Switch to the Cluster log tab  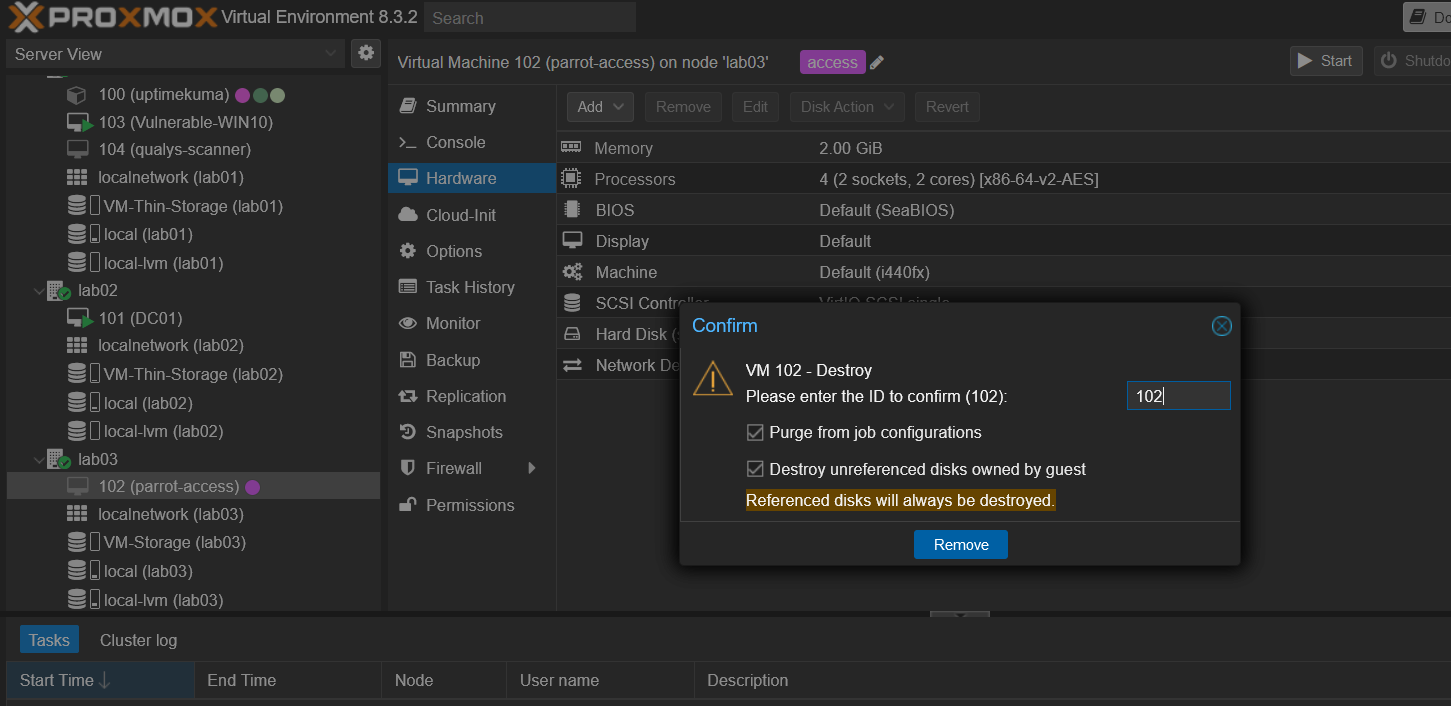pyautogui.click(x=138, y=640)
